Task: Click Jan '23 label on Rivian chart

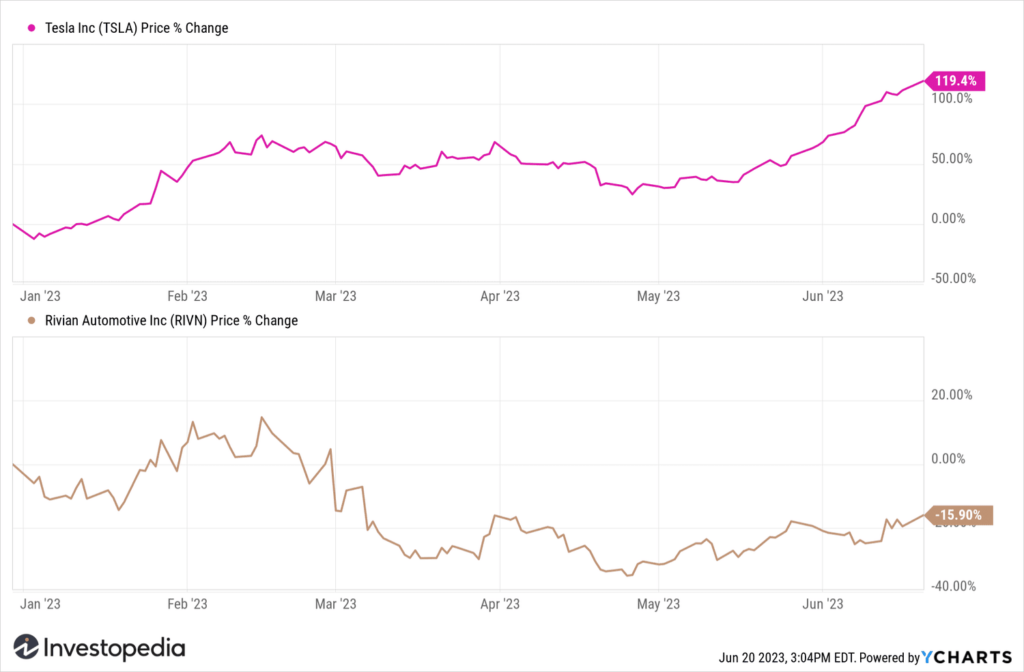Action: pyautogui.click(x=40, y=603)
